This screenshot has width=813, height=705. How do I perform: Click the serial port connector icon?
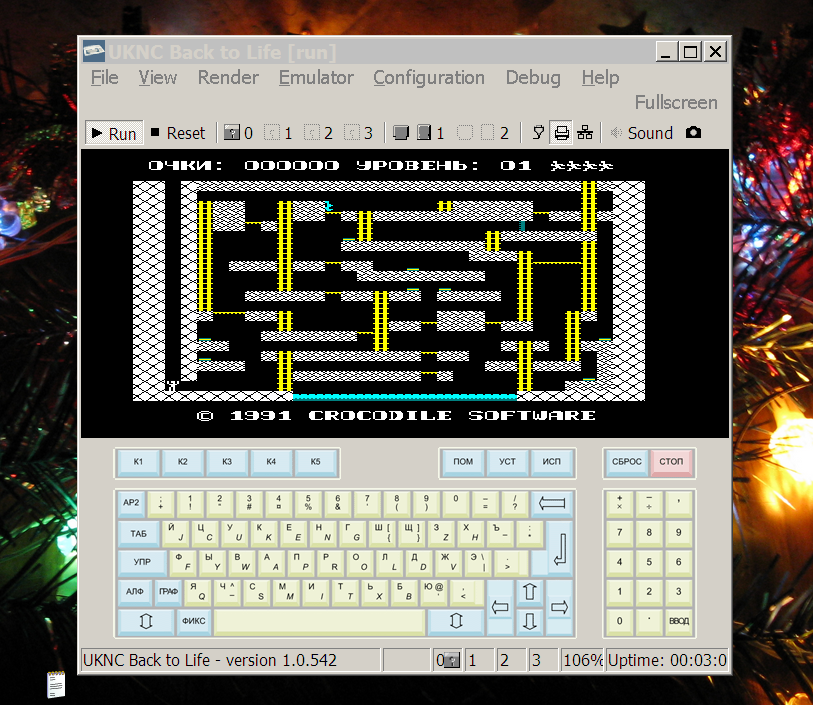pyautogui.click(x=538, y=133)
